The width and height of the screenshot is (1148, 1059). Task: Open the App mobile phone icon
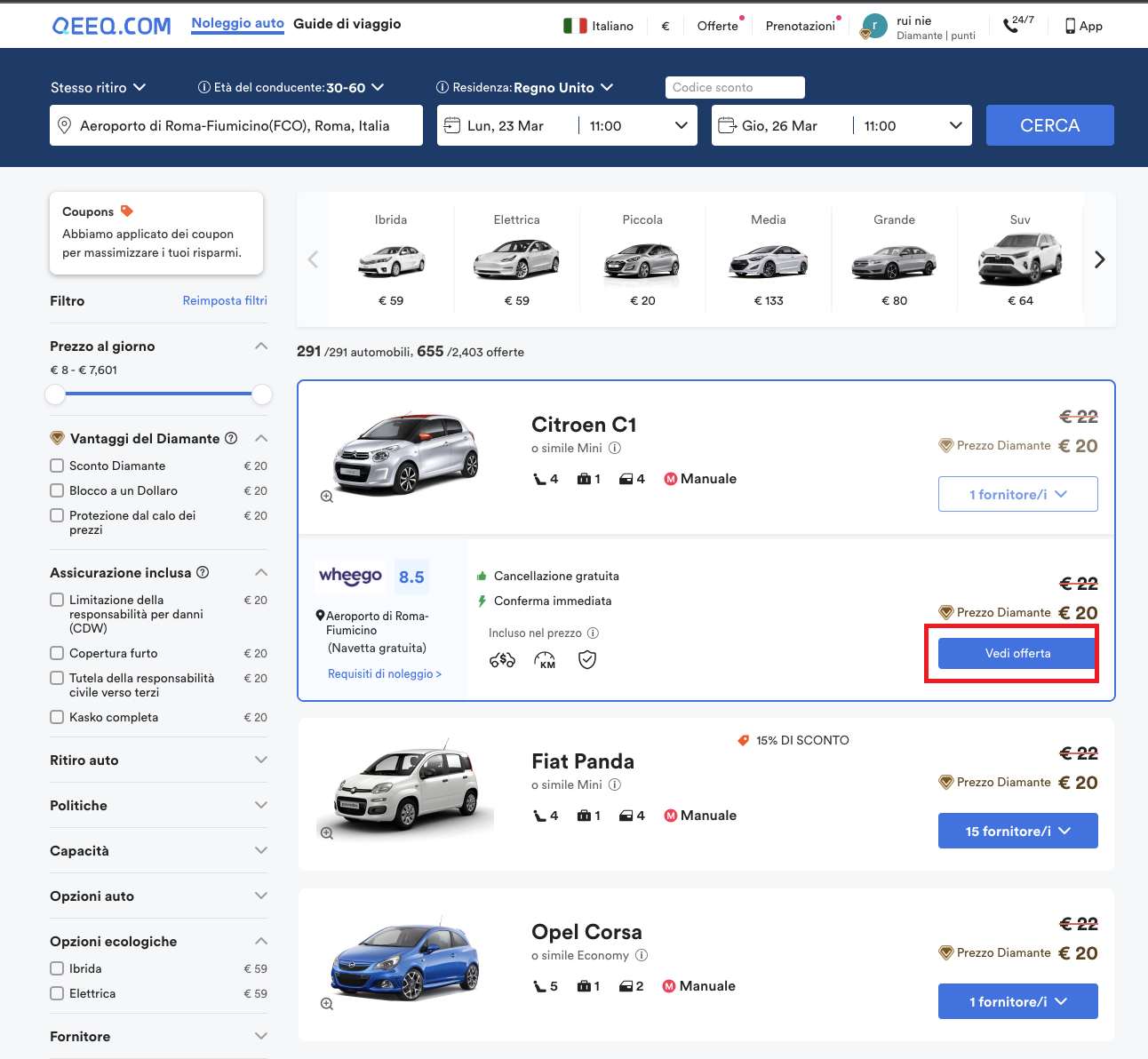[x=1070, y=26]
